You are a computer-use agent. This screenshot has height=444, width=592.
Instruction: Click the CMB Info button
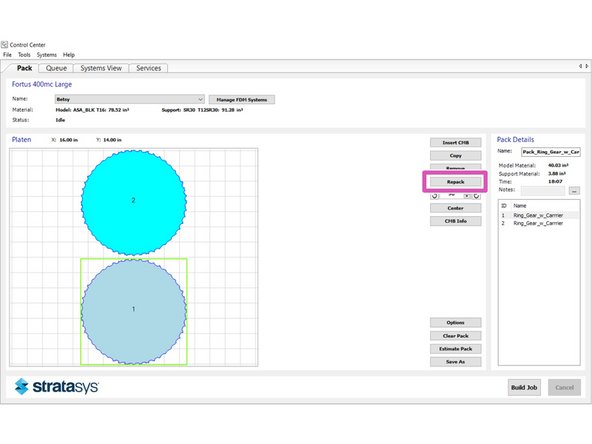(x=456, y=221)
